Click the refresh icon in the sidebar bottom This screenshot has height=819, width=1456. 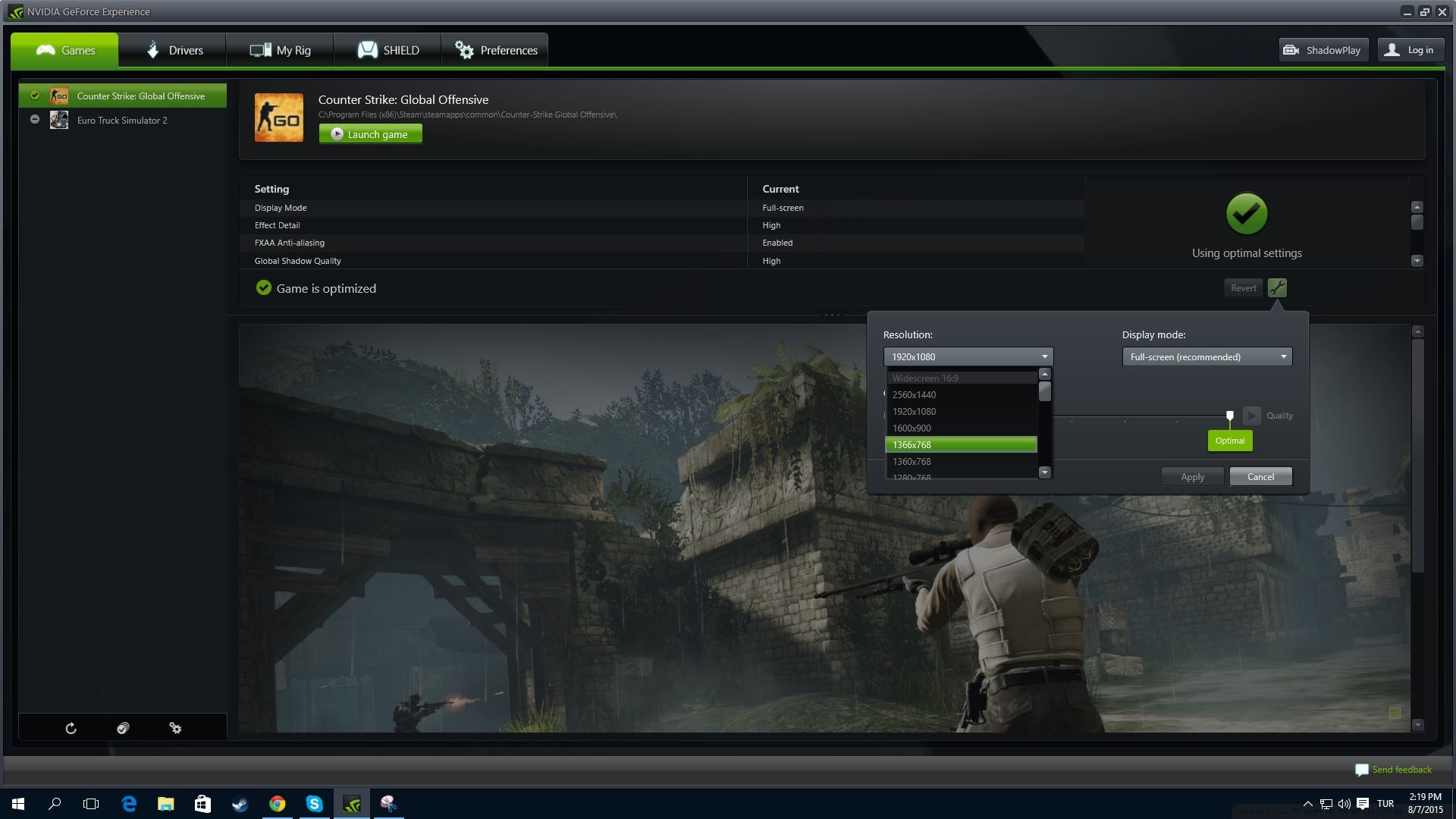(71, 728)
